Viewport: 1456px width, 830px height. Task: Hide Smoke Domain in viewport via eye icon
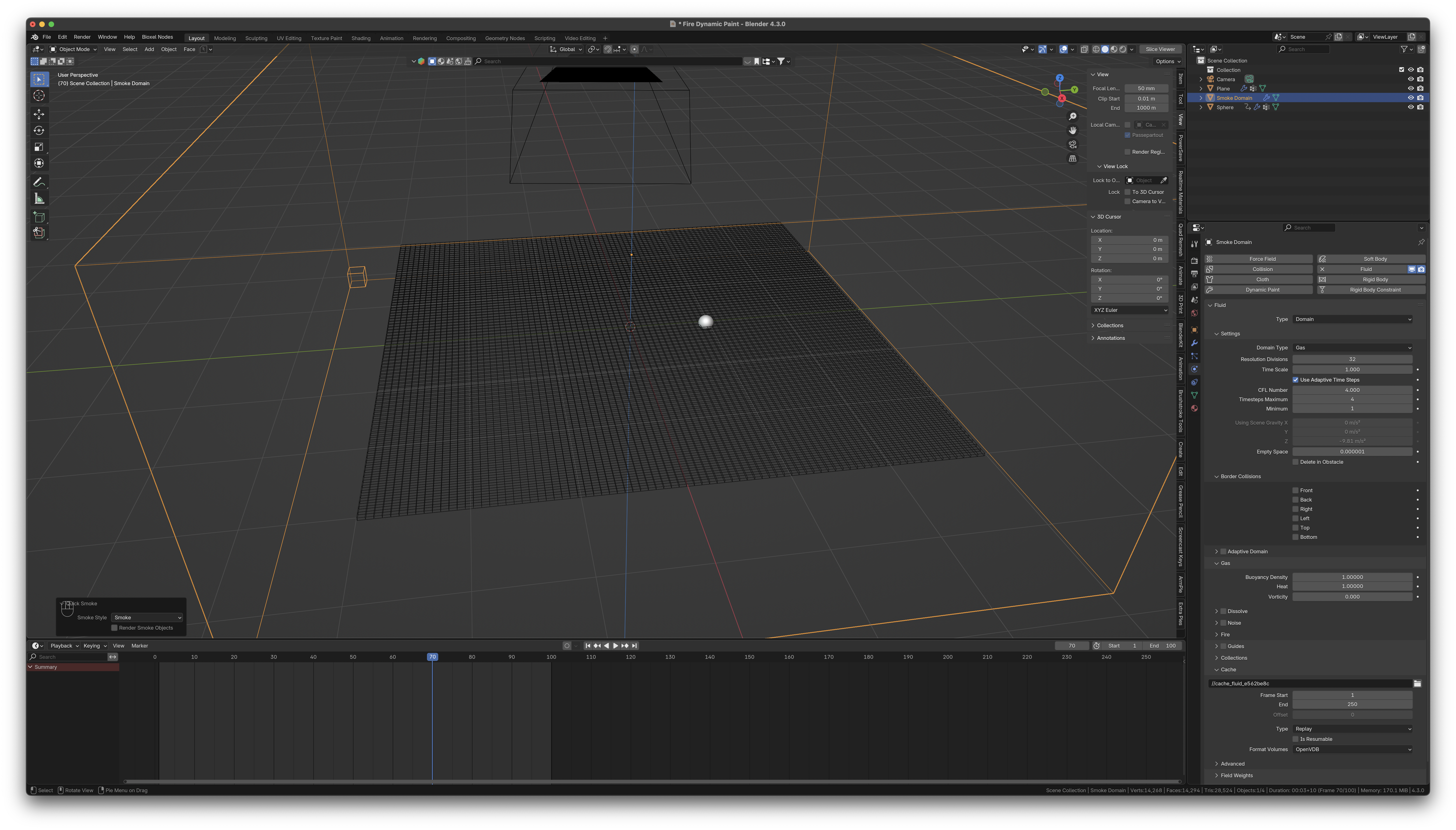point(1410,98)
